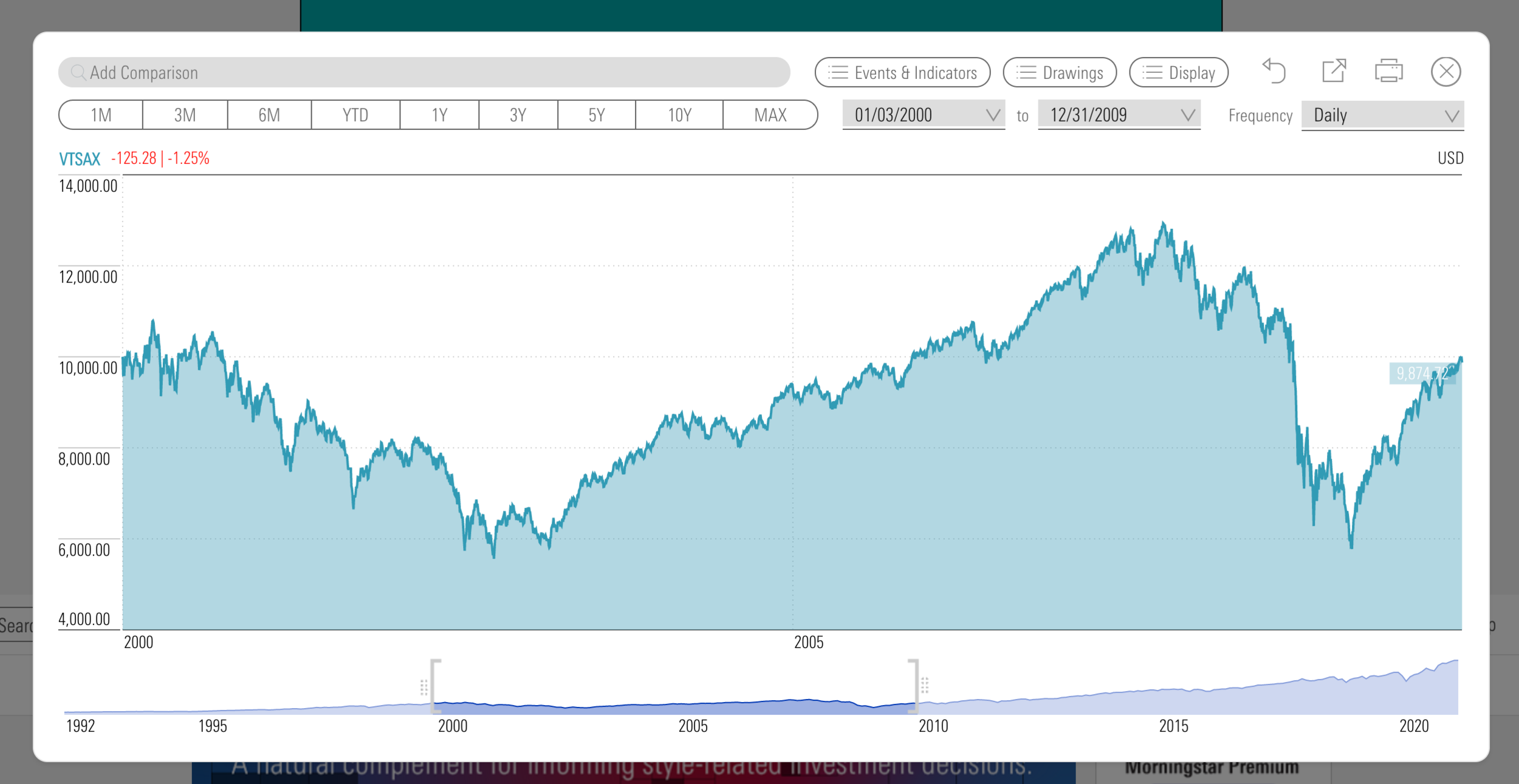Click the 2020 label on the navigator

pos(1414,726)
